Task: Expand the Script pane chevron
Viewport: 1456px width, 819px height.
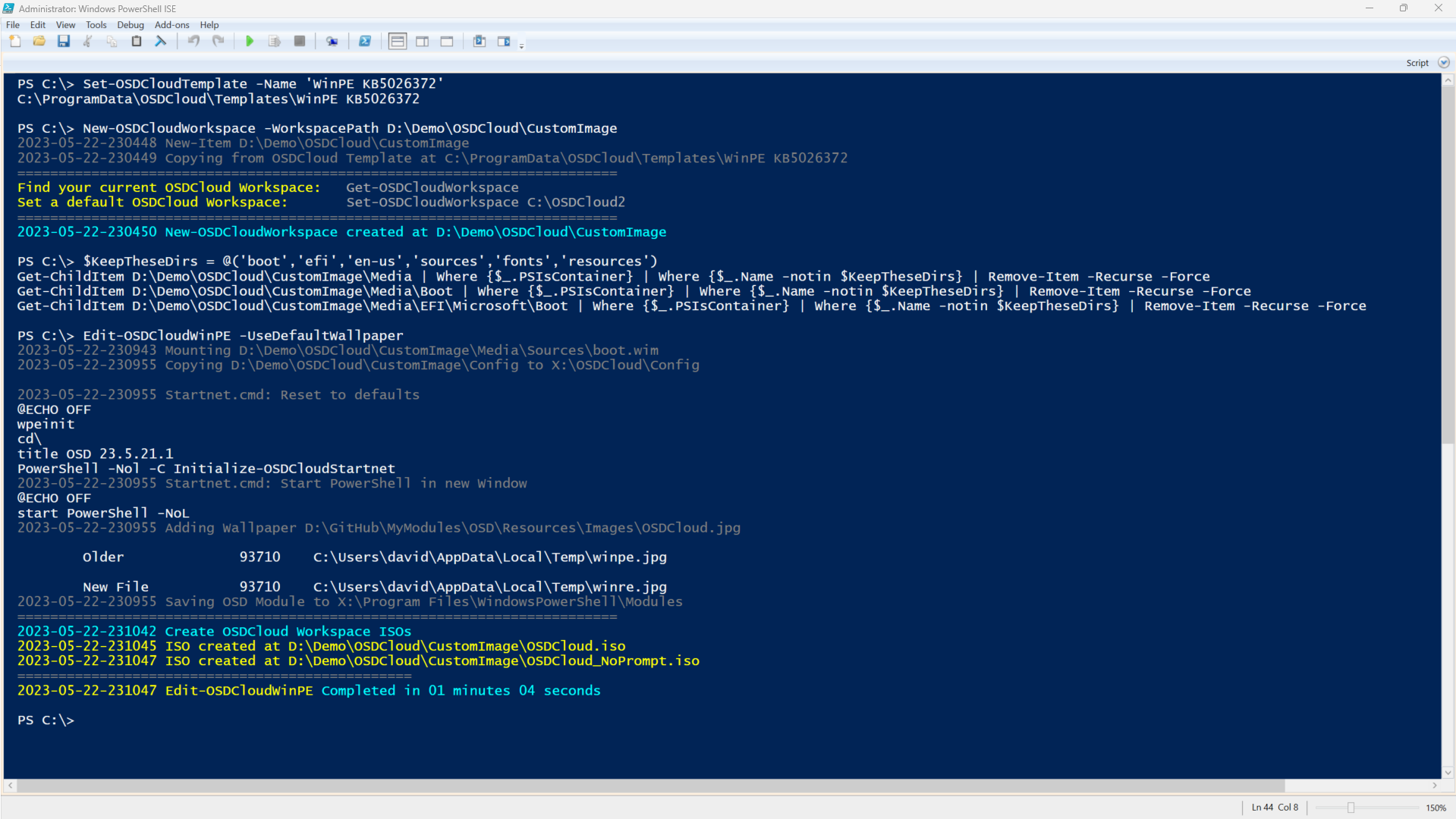Action: coord(1444,63)
